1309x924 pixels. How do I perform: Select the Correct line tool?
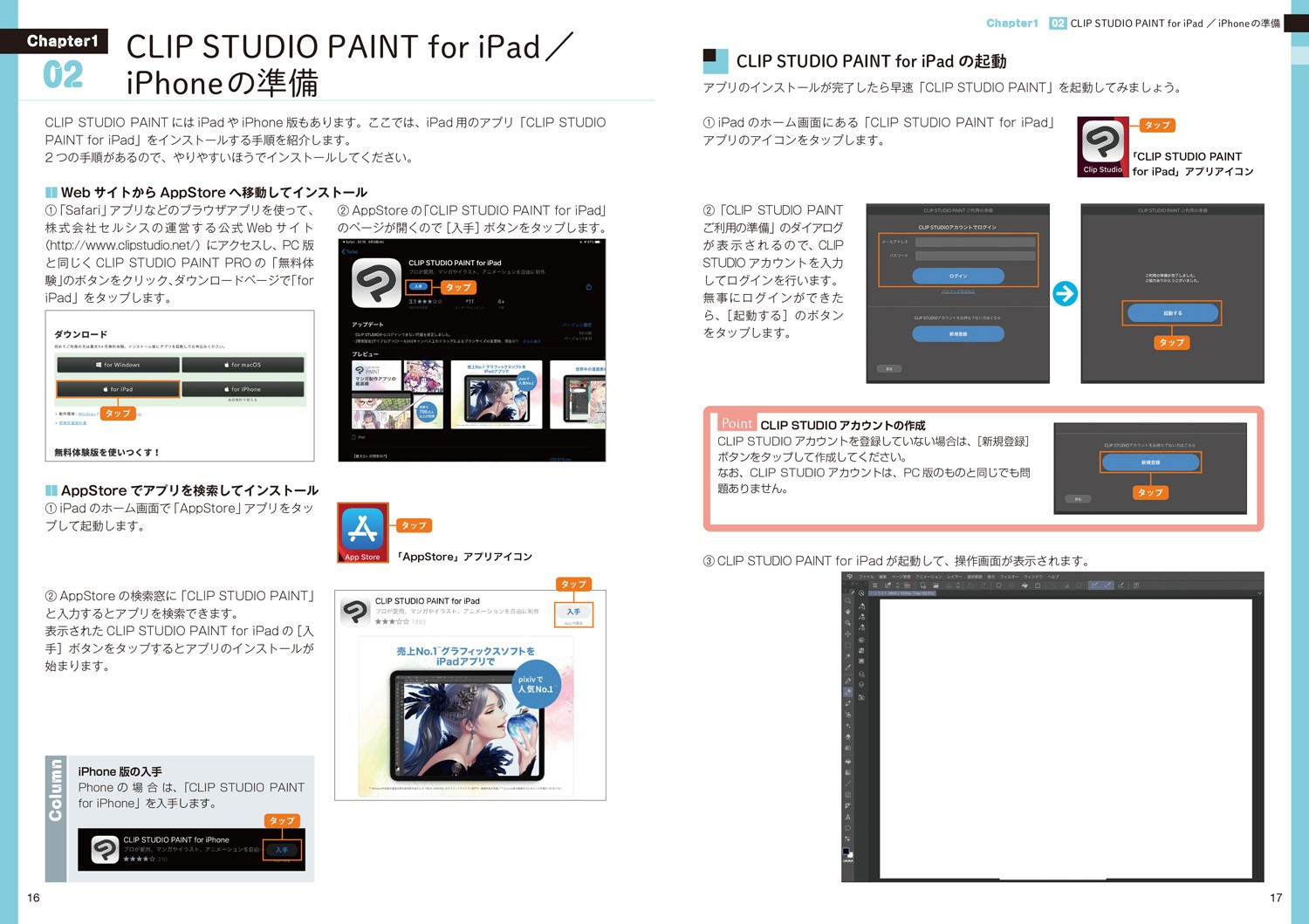coord(848,838)
